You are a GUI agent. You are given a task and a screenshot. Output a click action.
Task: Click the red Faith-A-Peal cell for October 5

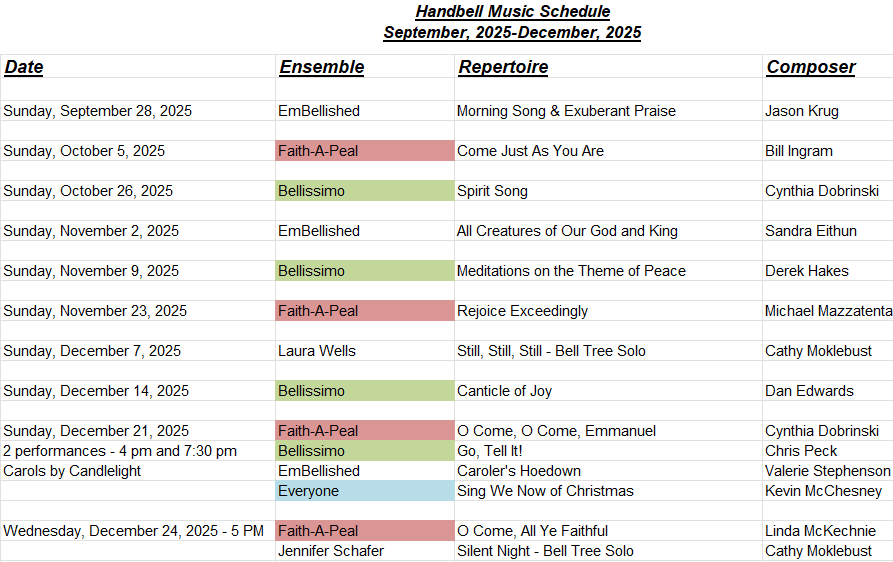pyautogui.click(x=365, y=151)
